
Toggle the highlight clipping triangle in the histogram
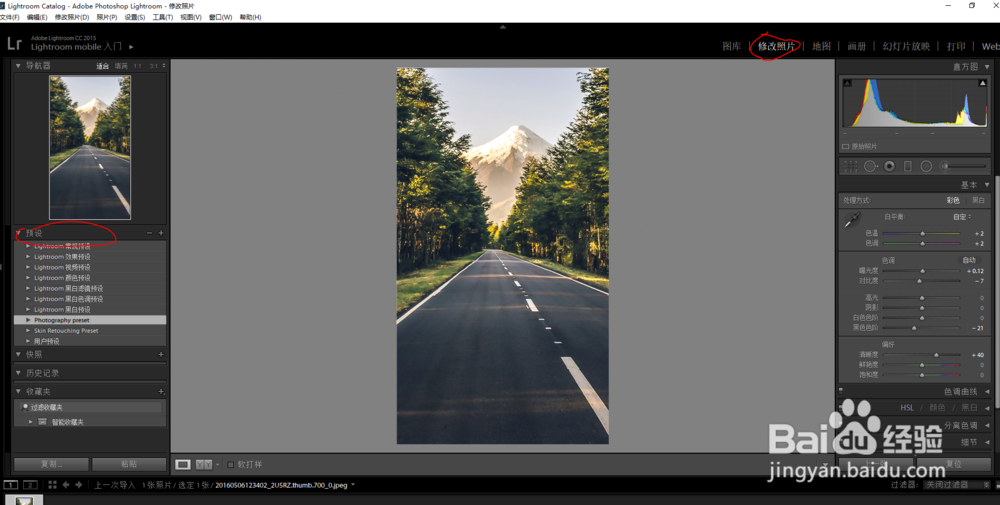coord(982,83)
